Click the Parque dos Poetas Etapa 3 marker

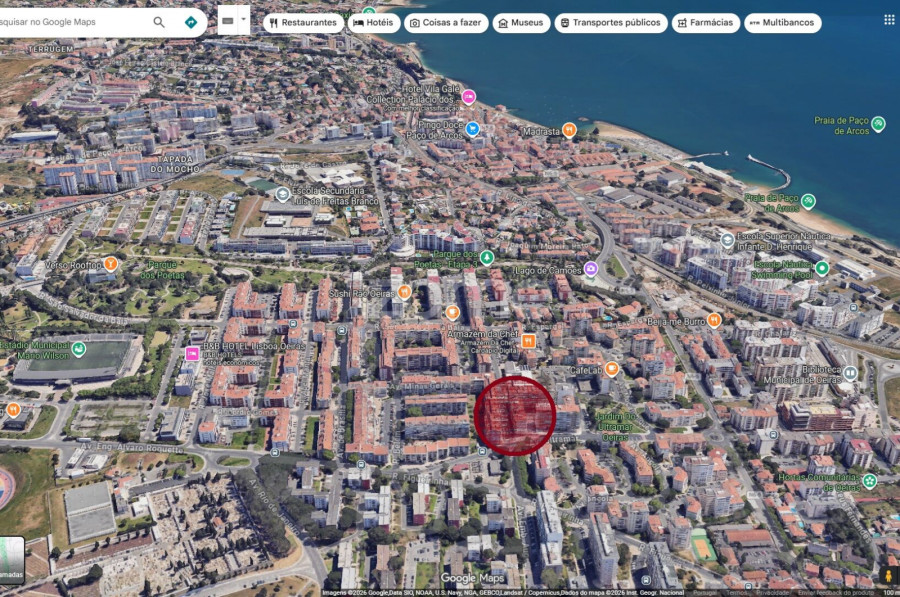click(487, 258)
